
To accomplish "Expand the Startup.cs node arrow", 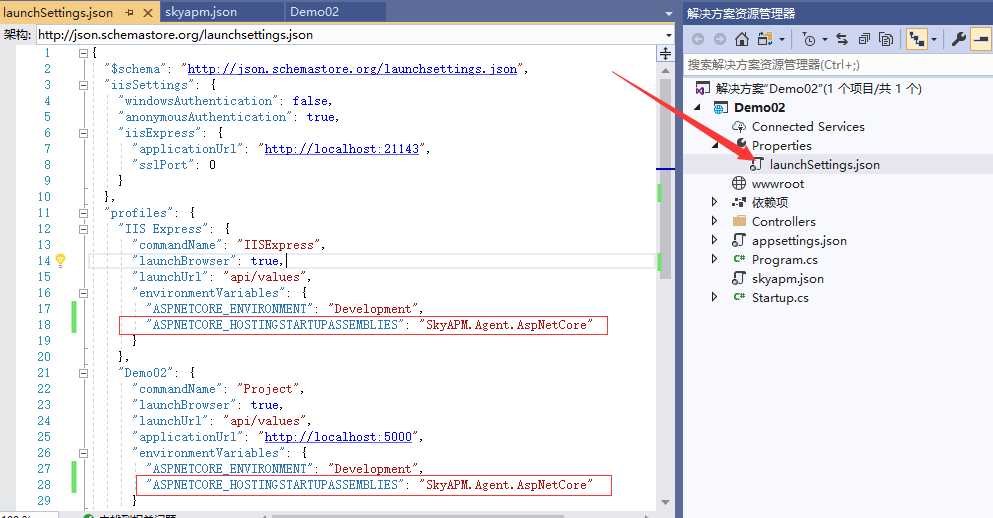I will 715,297.
